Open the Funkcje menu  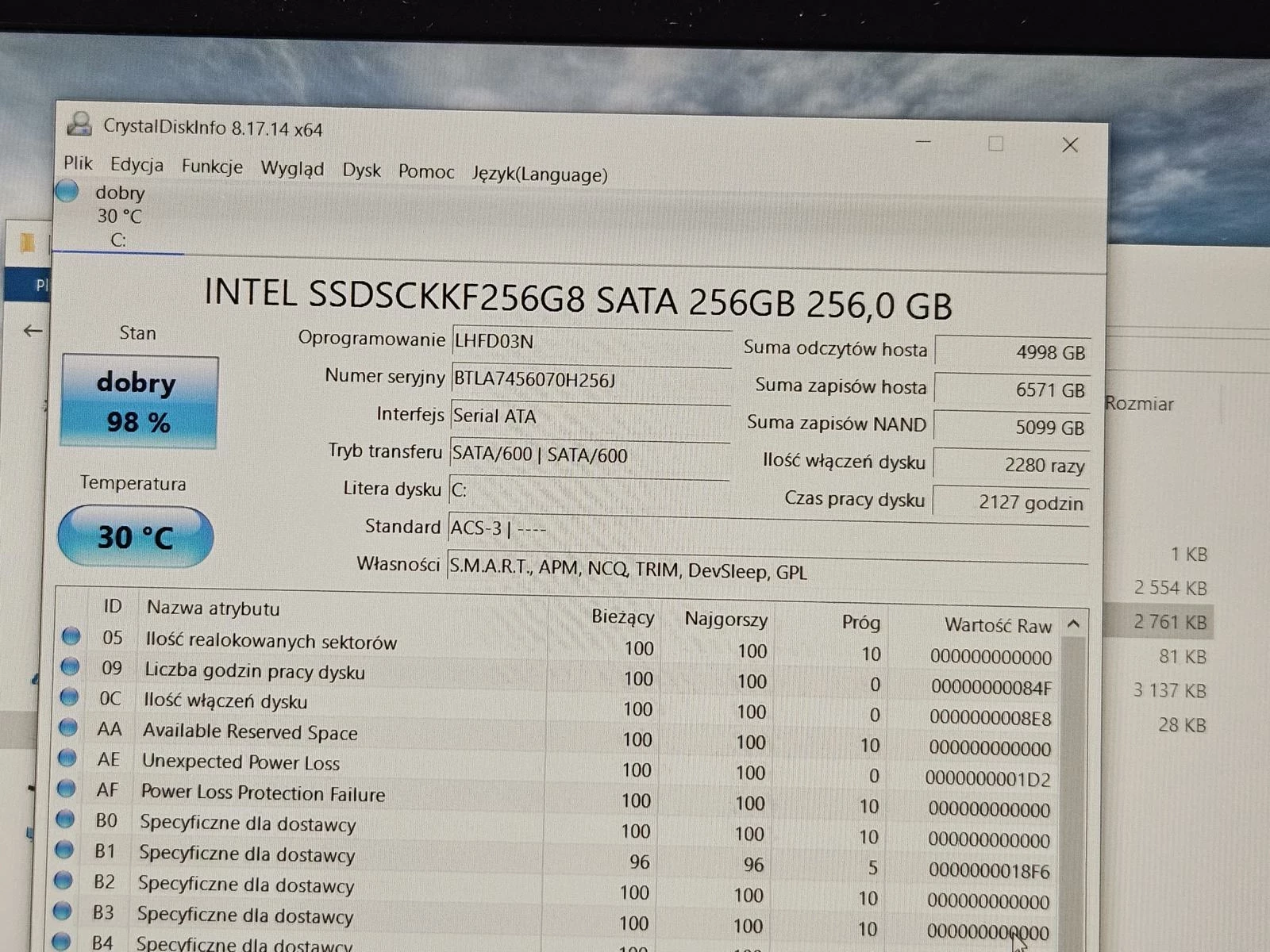[212, 167]
